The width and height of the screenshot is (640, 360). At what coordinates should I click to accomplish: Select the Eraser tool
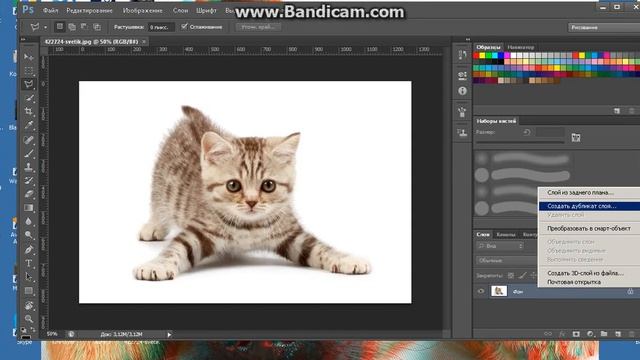[28, 194]
